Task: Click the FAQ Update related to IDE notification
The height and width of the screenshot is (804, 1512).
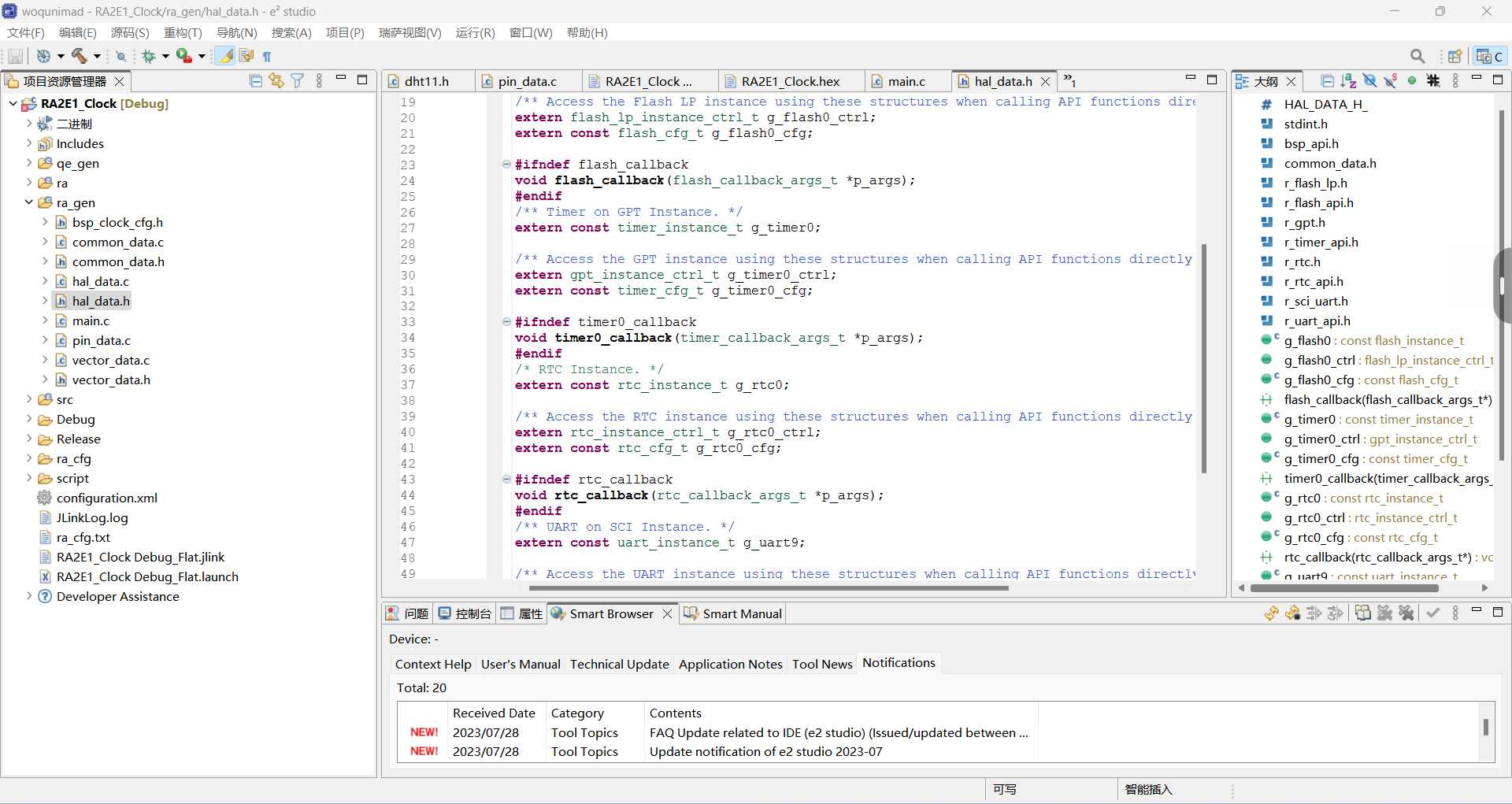Action: (839, 732)
